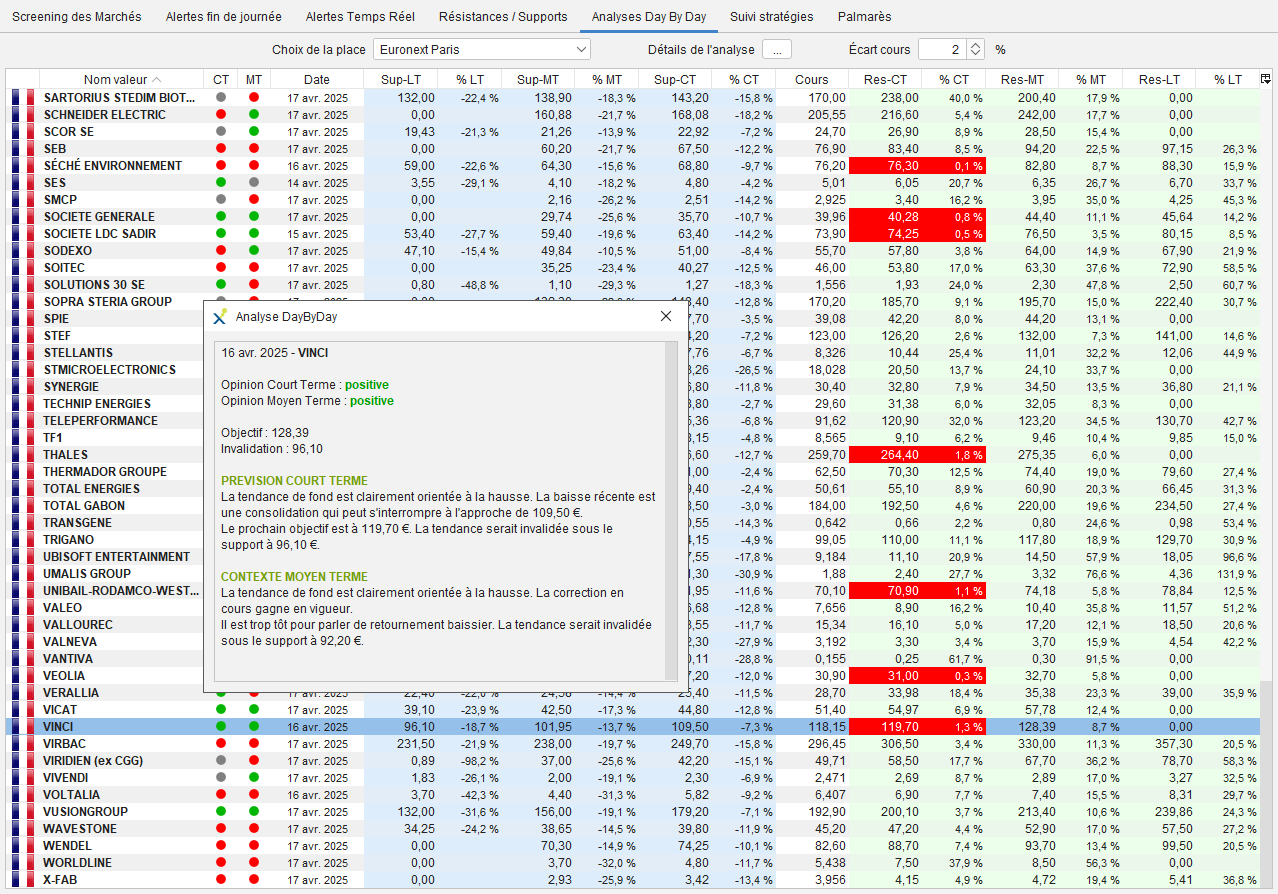
Task: Open the Choix de la place dropdown
Action: 481,49
